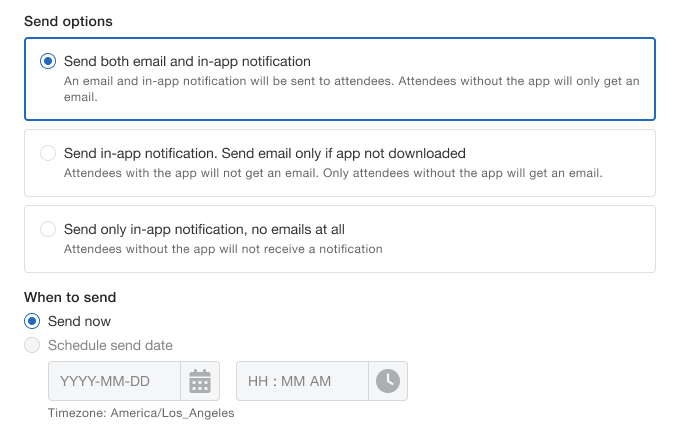Click the YYYY-MM-DD date input field
The image size is (679, 435).
pyautogui.click(x=114, y=381)
